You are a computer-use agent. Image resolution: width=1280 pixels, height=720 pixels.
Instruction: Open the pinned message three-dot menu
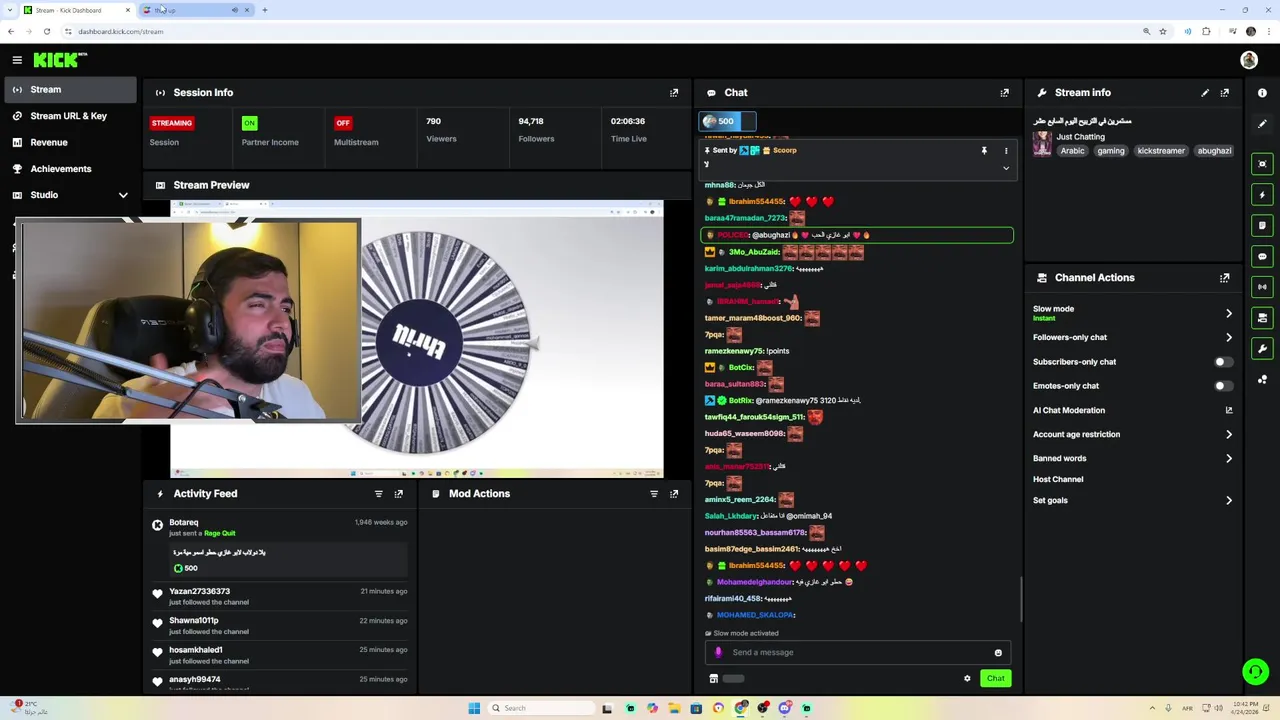1006,151
